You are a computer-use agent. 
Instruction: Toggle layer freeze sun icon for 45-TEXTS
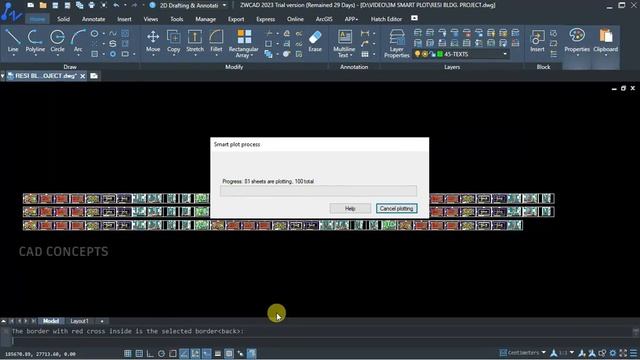point(424,54)
